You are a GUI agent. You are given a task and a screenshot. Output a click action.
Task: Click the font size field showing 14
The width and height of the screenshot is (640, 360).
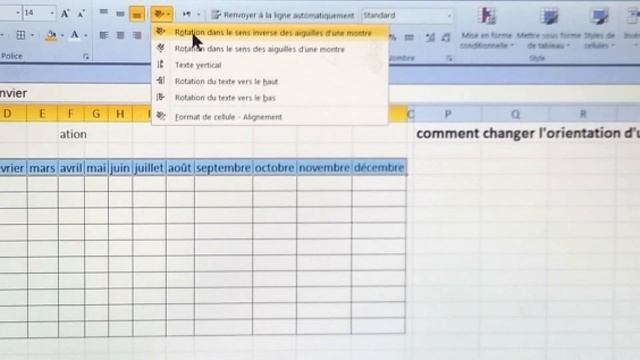pyautogui.click(x=36, y=13)
